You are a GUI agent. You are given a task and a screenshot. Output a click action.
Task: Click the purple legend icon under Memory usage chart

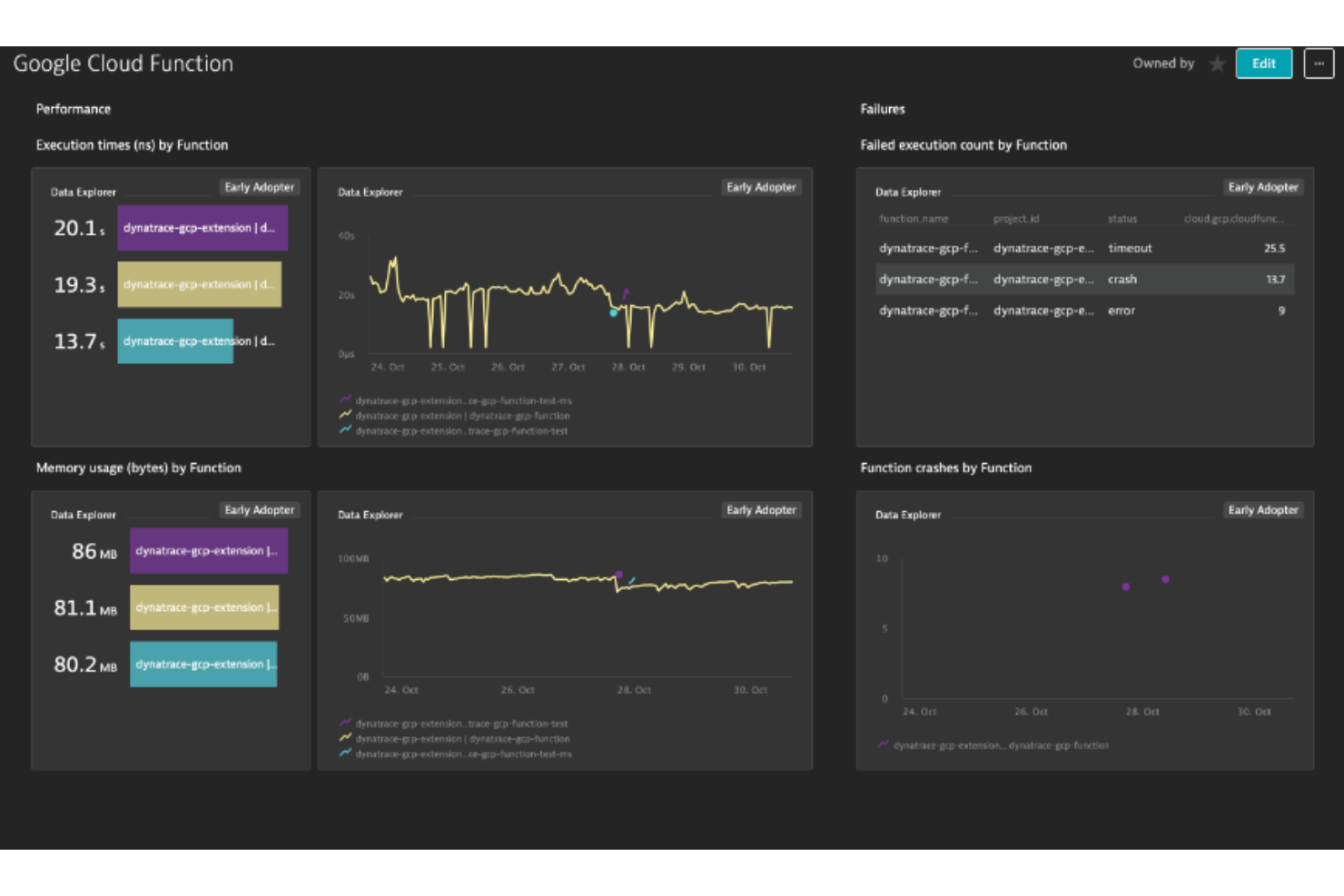[345, 724]
